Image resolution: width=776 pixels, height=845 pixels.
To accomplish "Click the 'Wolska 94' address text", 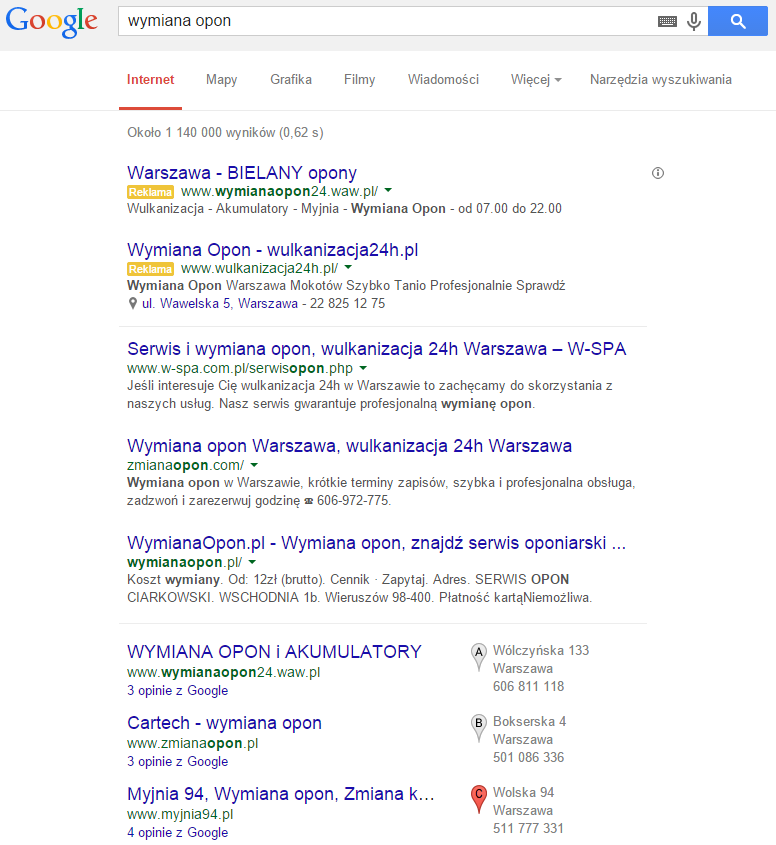I will coord(523,793).
